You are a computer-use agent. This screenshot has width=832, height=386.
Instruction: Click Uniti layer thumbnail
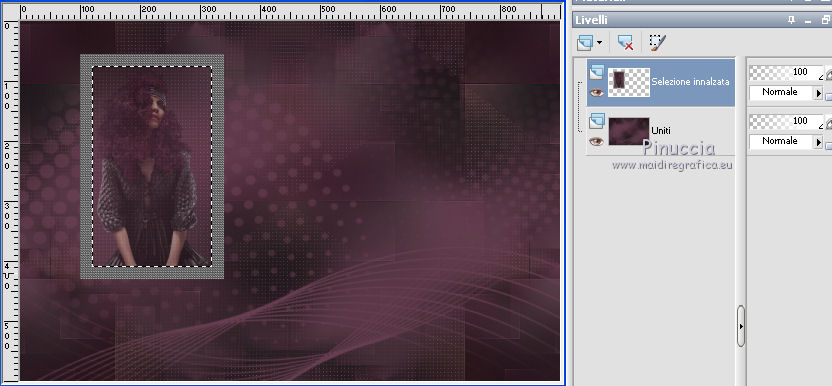point(629,131)
